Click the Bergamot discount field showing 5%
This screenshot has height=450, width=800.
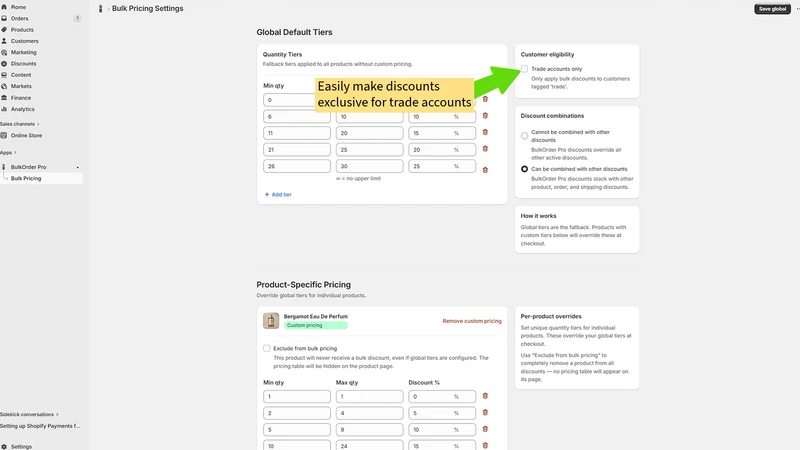coord(442,413)
